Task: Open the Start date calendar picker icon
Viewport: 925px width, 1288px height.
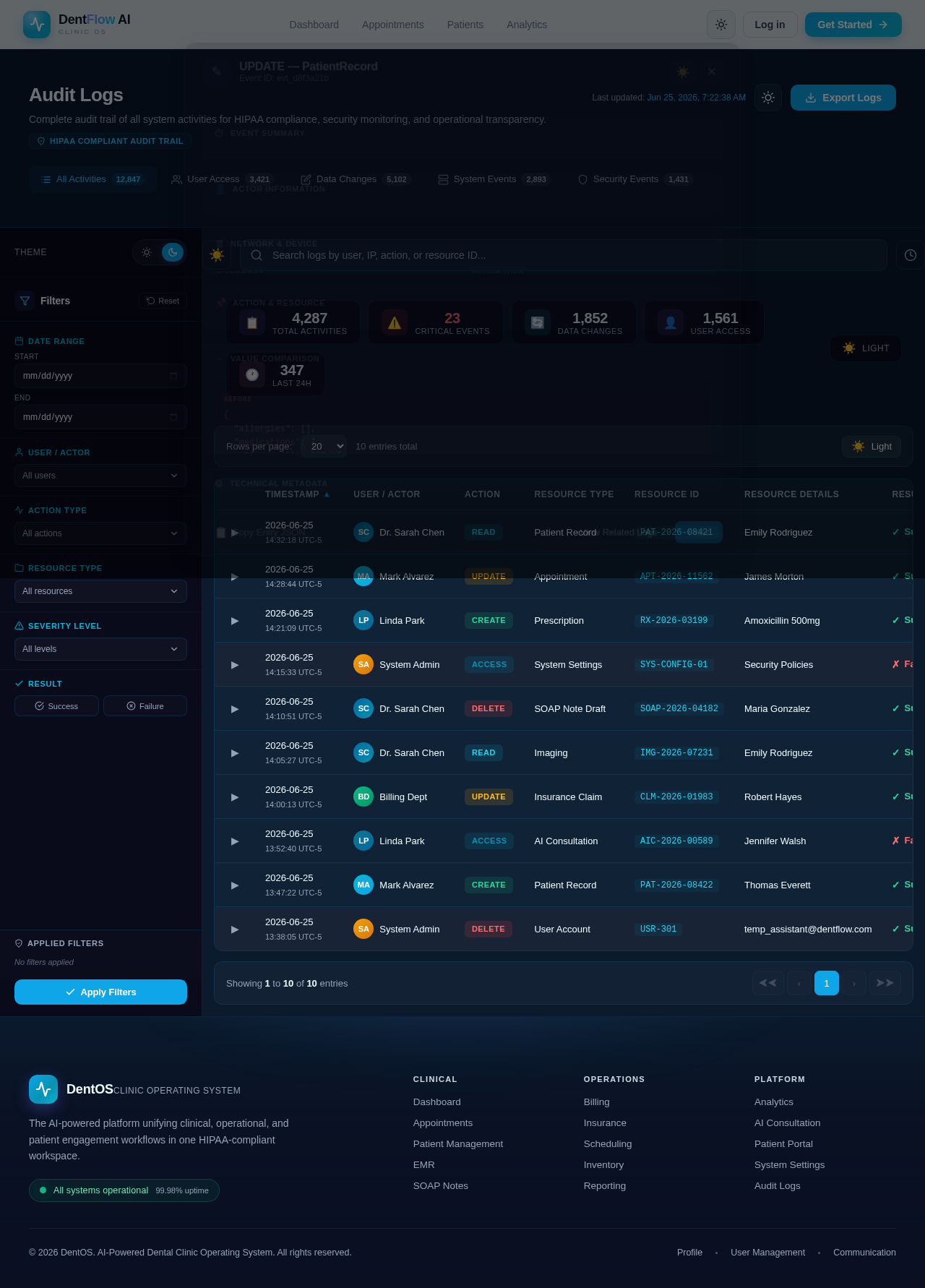Action: (x=173, y=376)
